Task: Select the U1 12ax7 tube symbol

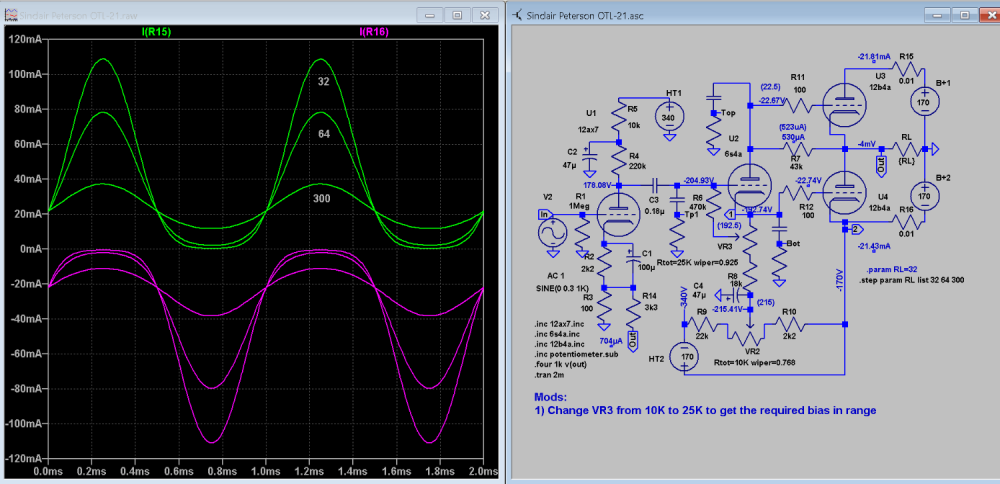Action: pos(618,213)
